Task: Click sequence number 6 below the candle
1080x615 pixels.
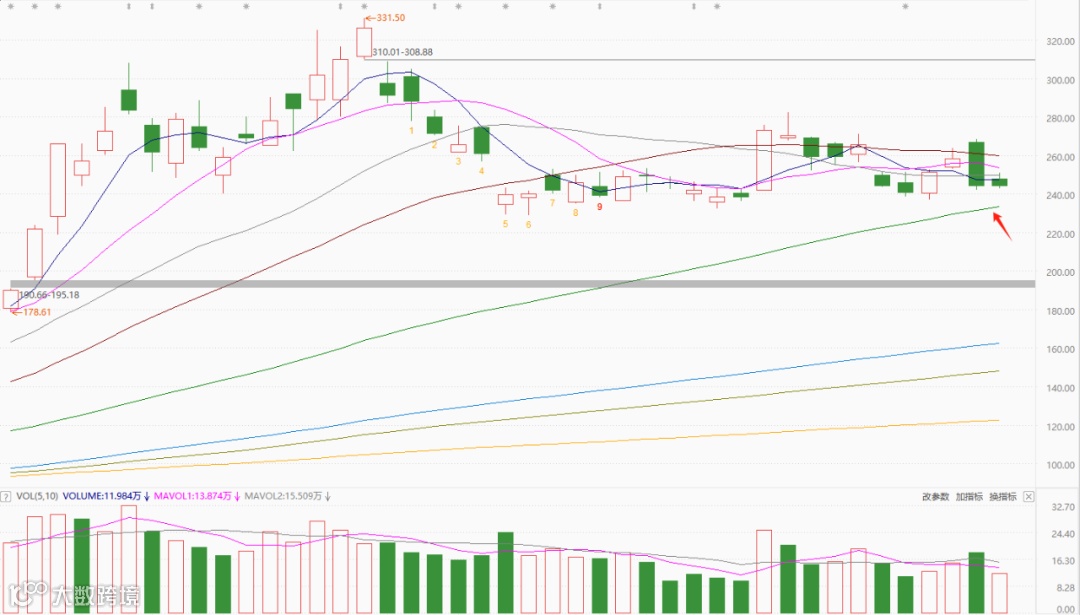Action: coord(528,225)
